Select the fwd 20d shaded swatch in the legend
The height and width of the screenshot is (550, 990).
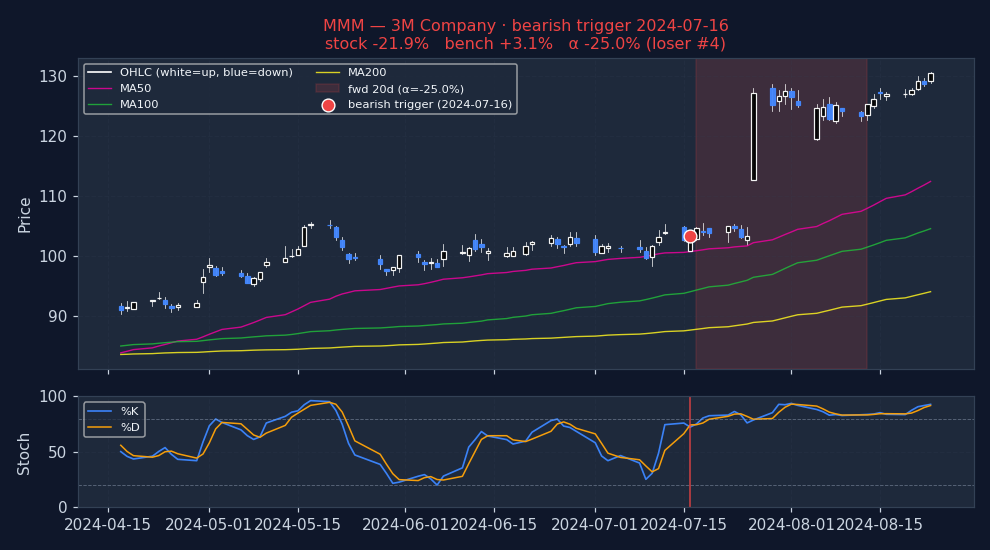pos(328,89)
